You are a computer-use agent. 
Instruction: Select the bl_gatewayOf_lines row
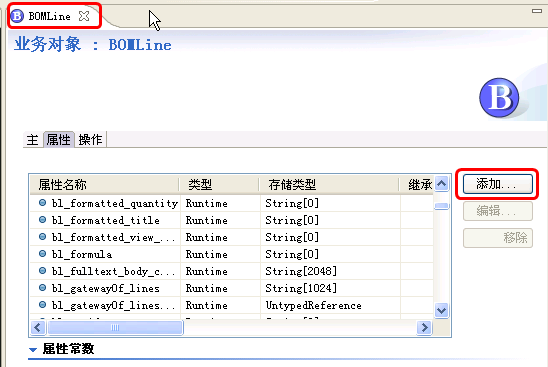point(232,289)
